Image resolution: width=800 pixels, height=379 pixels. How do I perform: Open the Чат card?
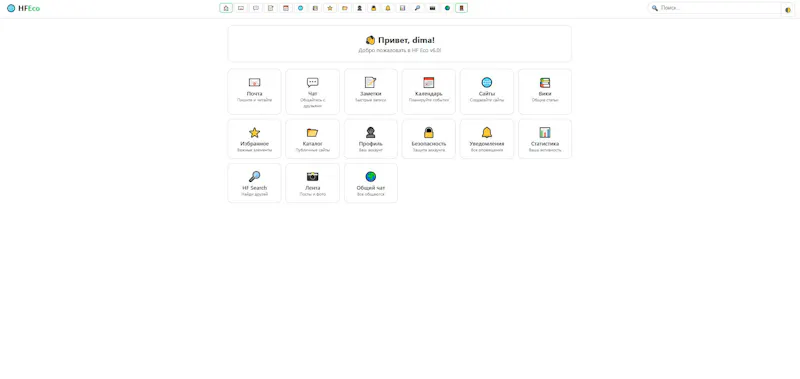click(x=312, y=92)
